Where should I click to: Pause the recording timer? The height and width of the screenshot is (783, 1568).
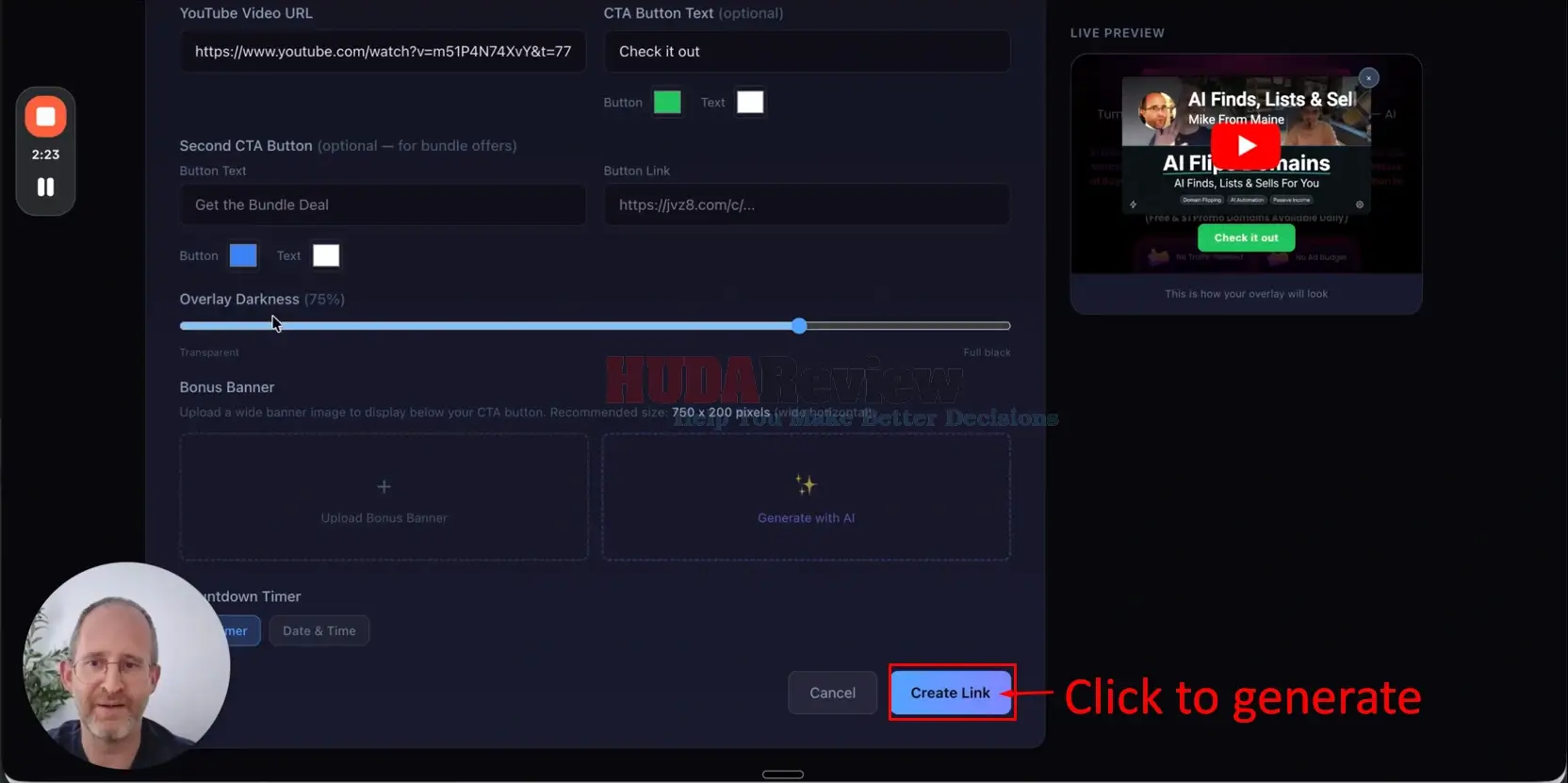[x=45, y=187]
